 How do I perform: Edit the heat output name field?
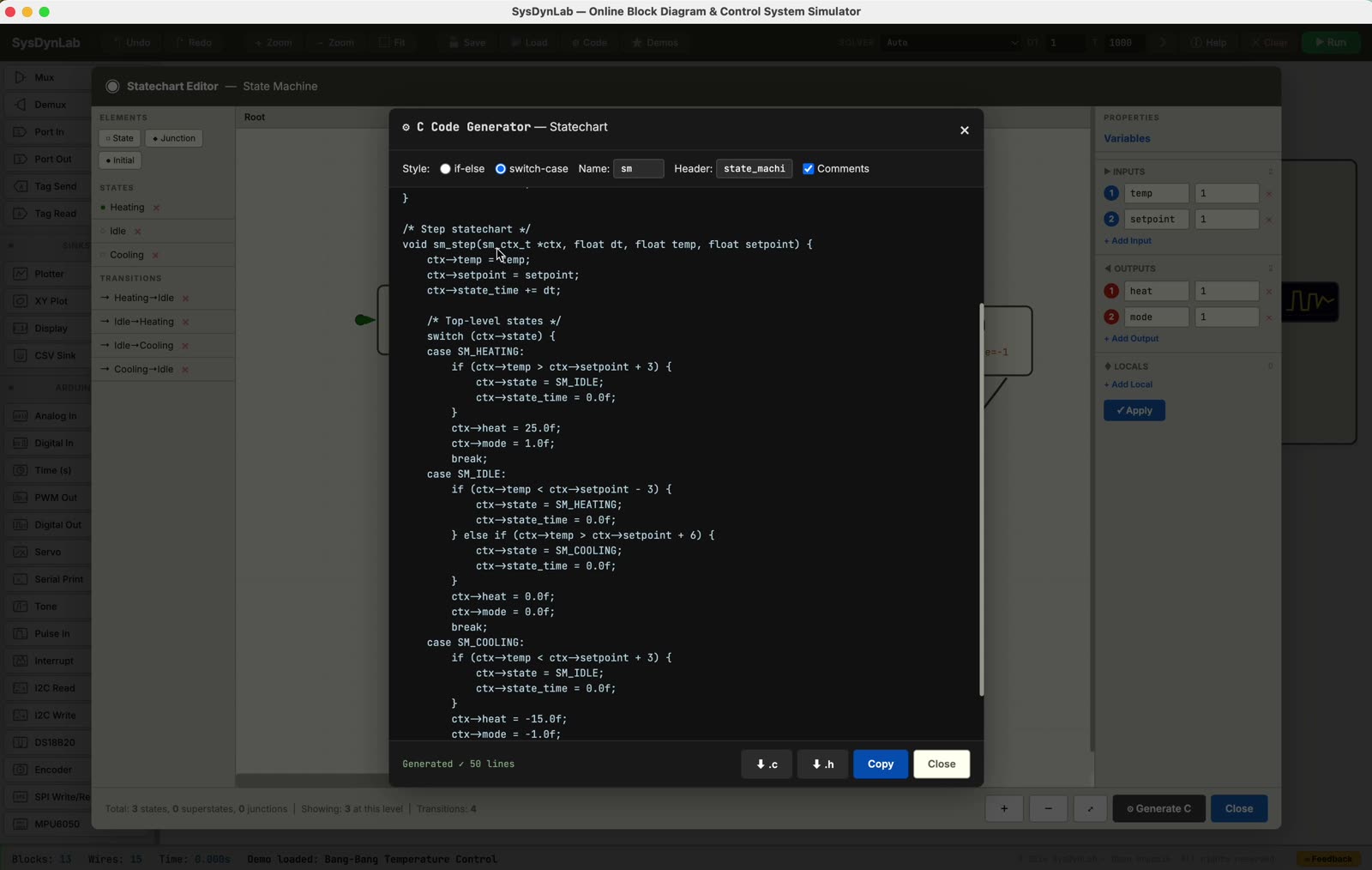[1157, 292]
